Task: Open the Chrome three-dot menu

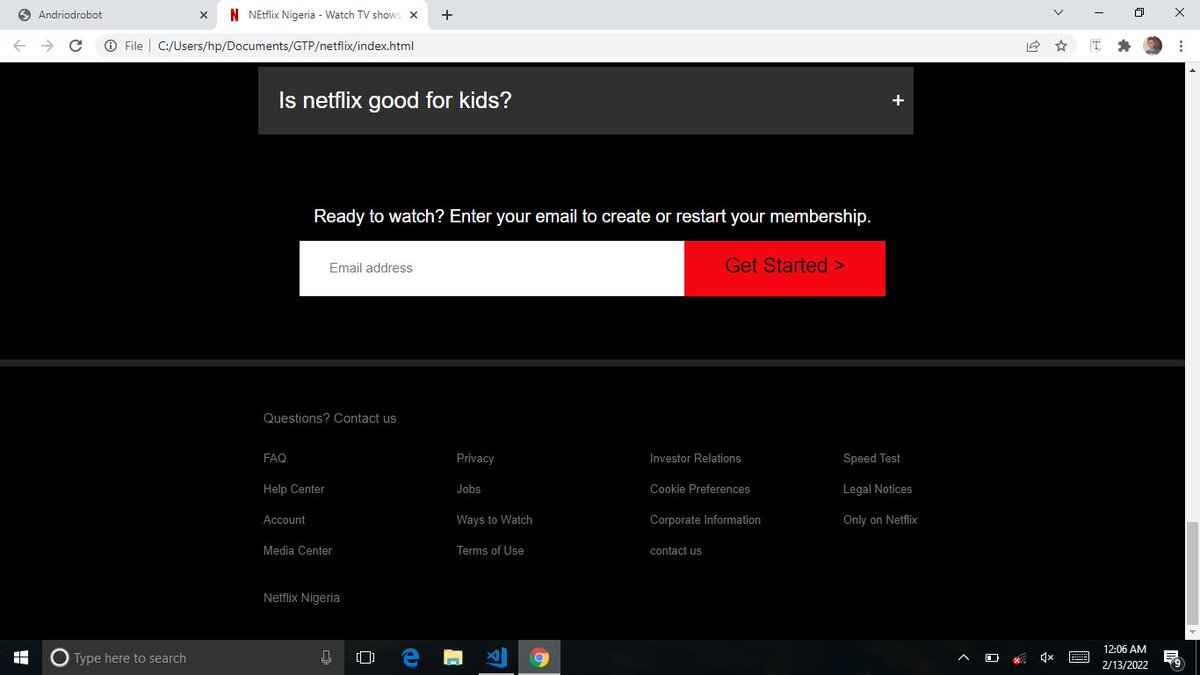Action: (x=1181, y=46)
